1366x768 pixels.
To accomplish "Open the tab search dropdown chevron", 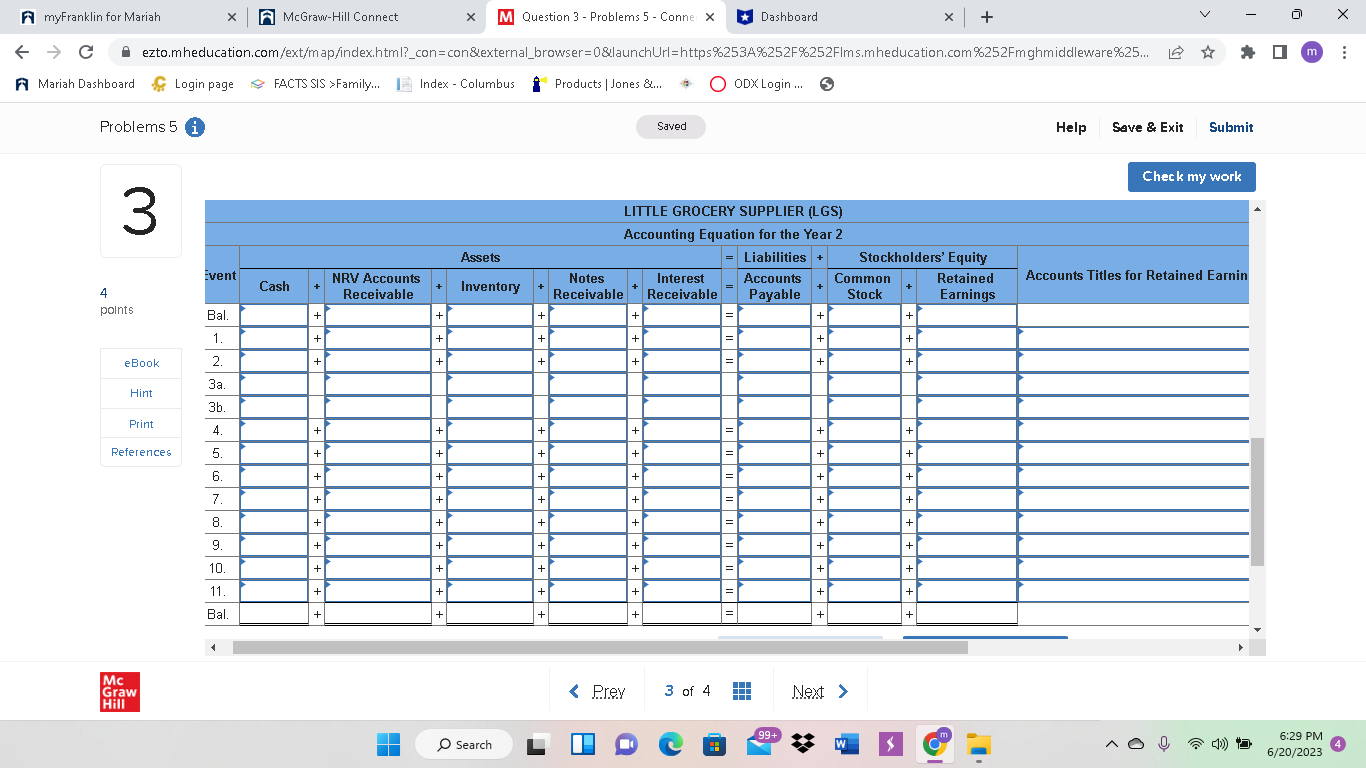I will (x=1205, y=16).
